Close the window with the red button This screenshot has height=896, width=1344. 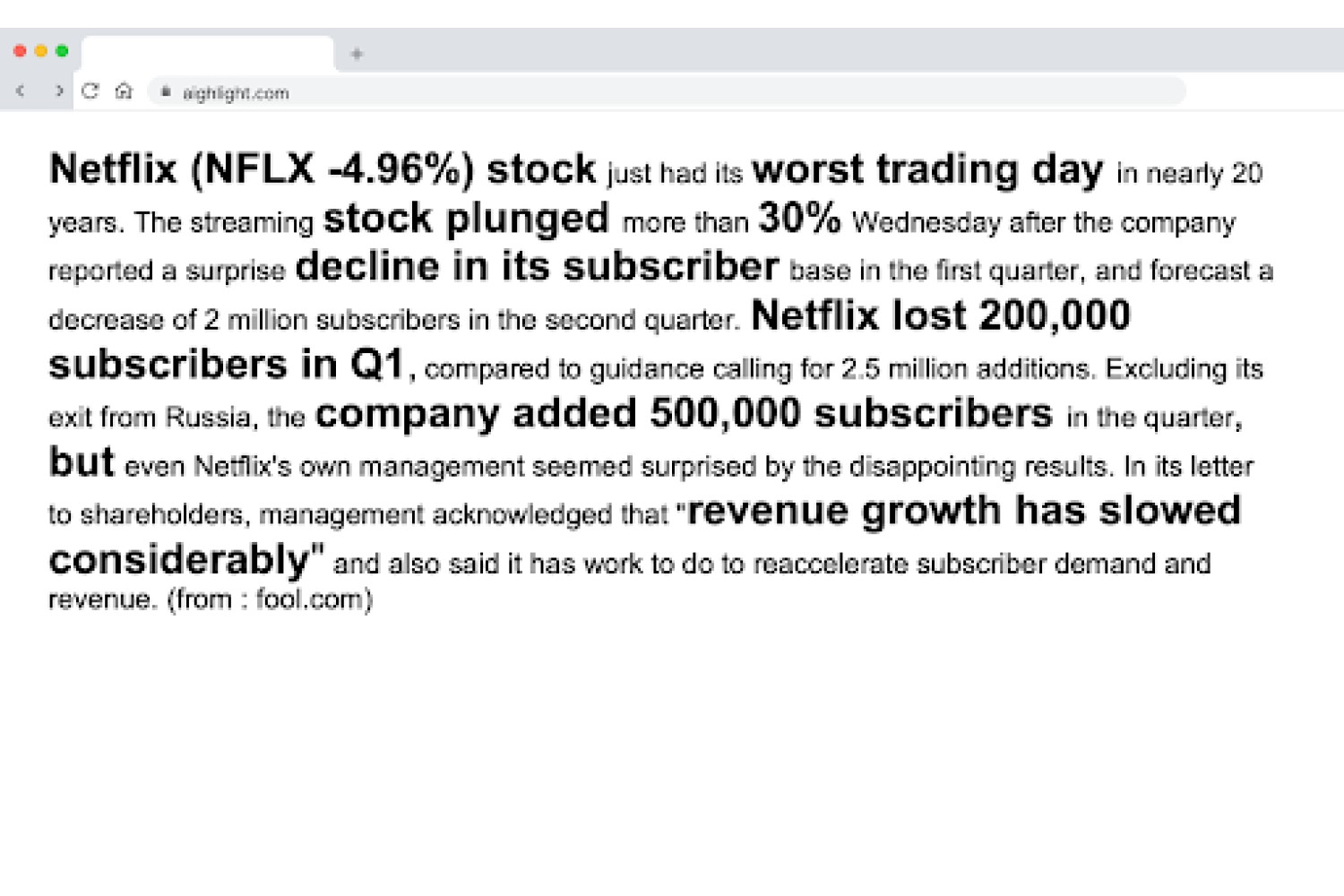pyautogui.click(x=20, y=51)
